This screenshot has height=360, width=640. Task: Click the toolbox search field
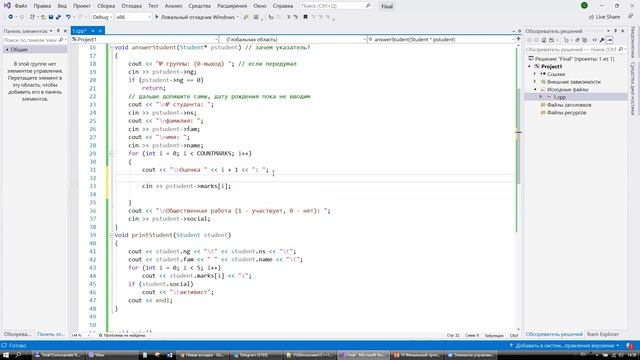click(x=34, y=40)
